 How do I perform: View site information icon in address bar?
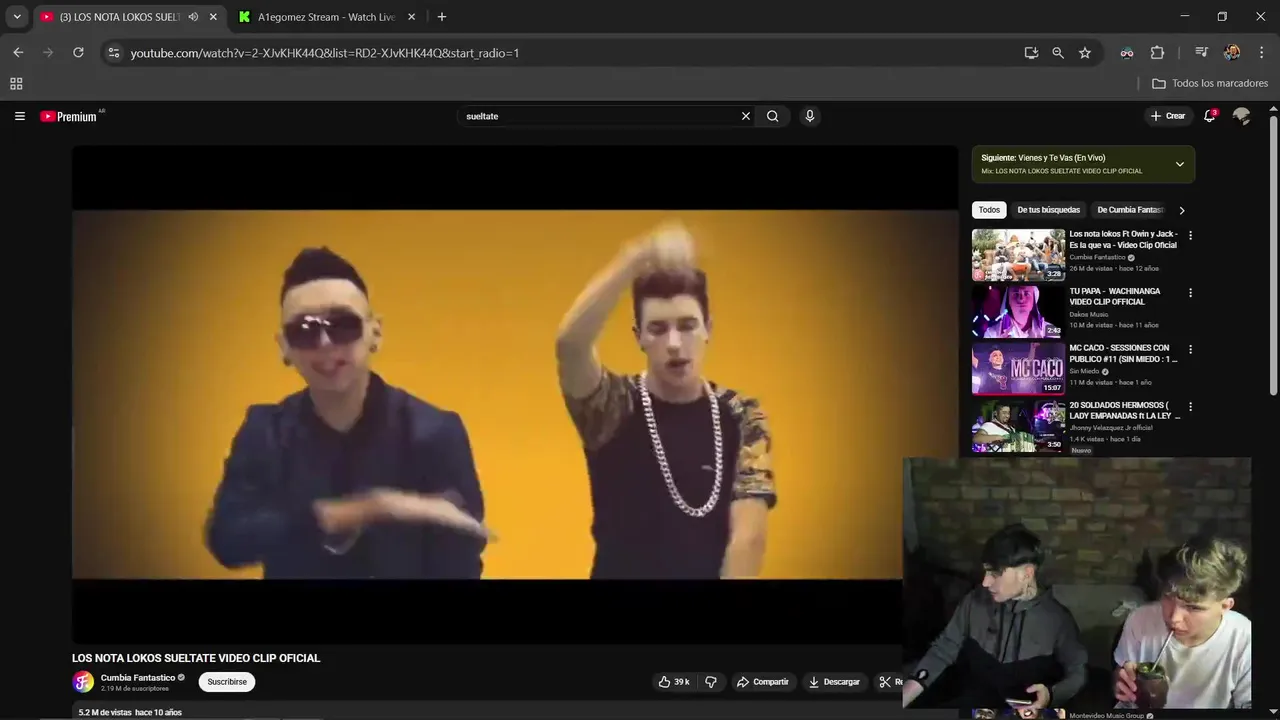(114, 53)
